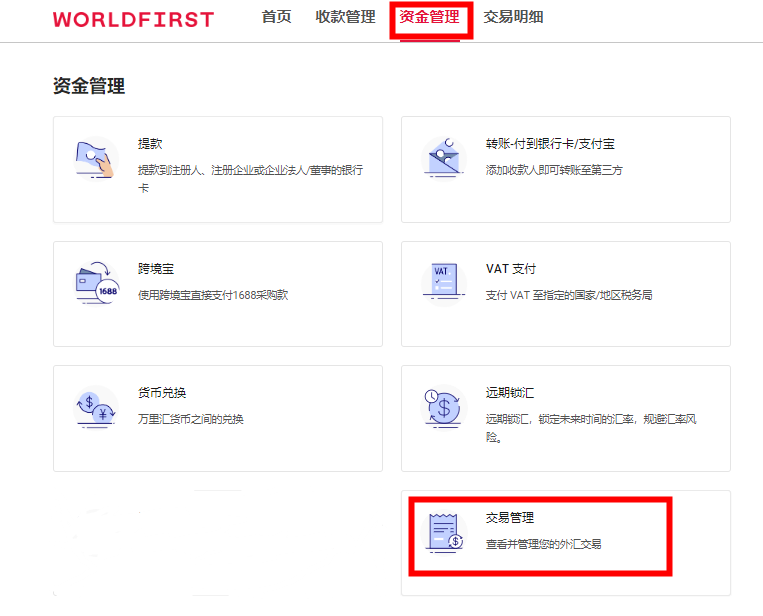Select the 跨境宝 title text
This screenshot has width=763, height=616.
tap(156, 269)
